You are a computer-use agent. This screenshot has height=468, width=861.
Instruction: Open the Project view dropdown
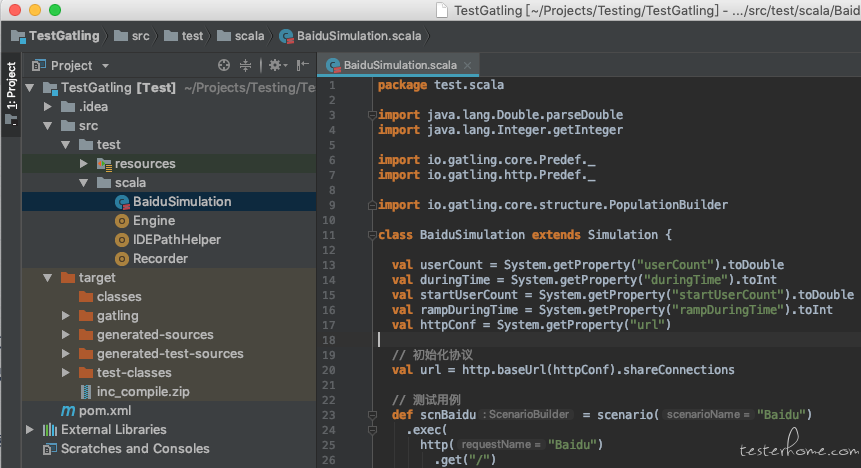tap(105, 66)
